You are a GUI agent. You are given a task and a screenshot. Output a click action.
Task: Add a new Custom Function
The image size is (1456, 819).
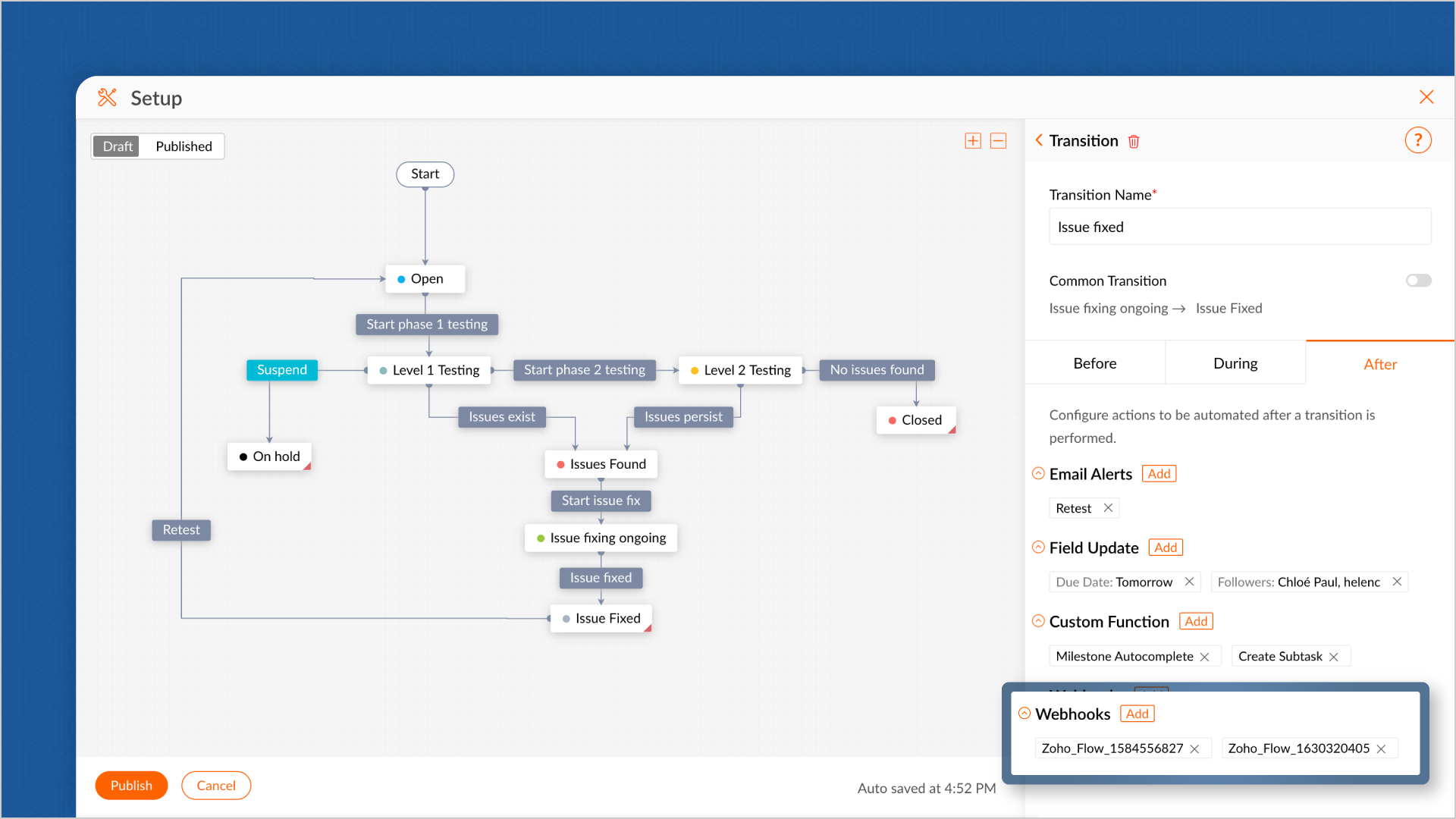coord(1196,622)
